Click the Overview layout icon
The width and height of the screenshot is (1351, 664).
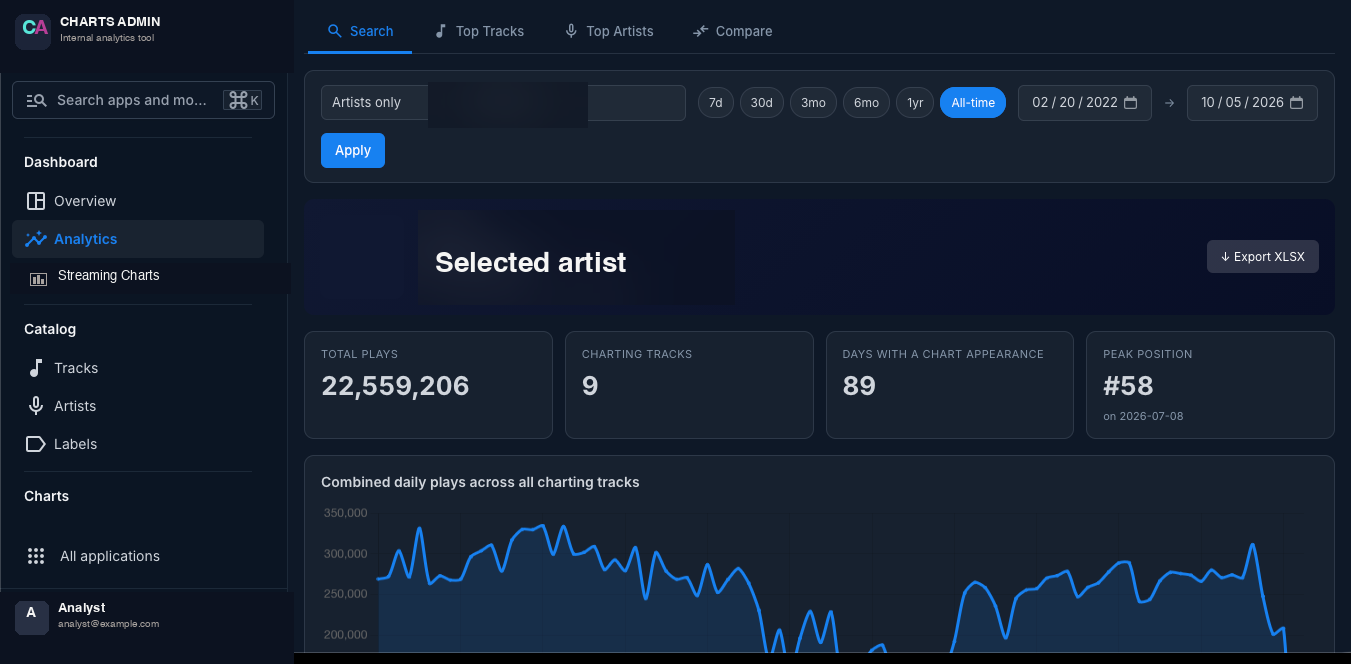tap(36, 201)
